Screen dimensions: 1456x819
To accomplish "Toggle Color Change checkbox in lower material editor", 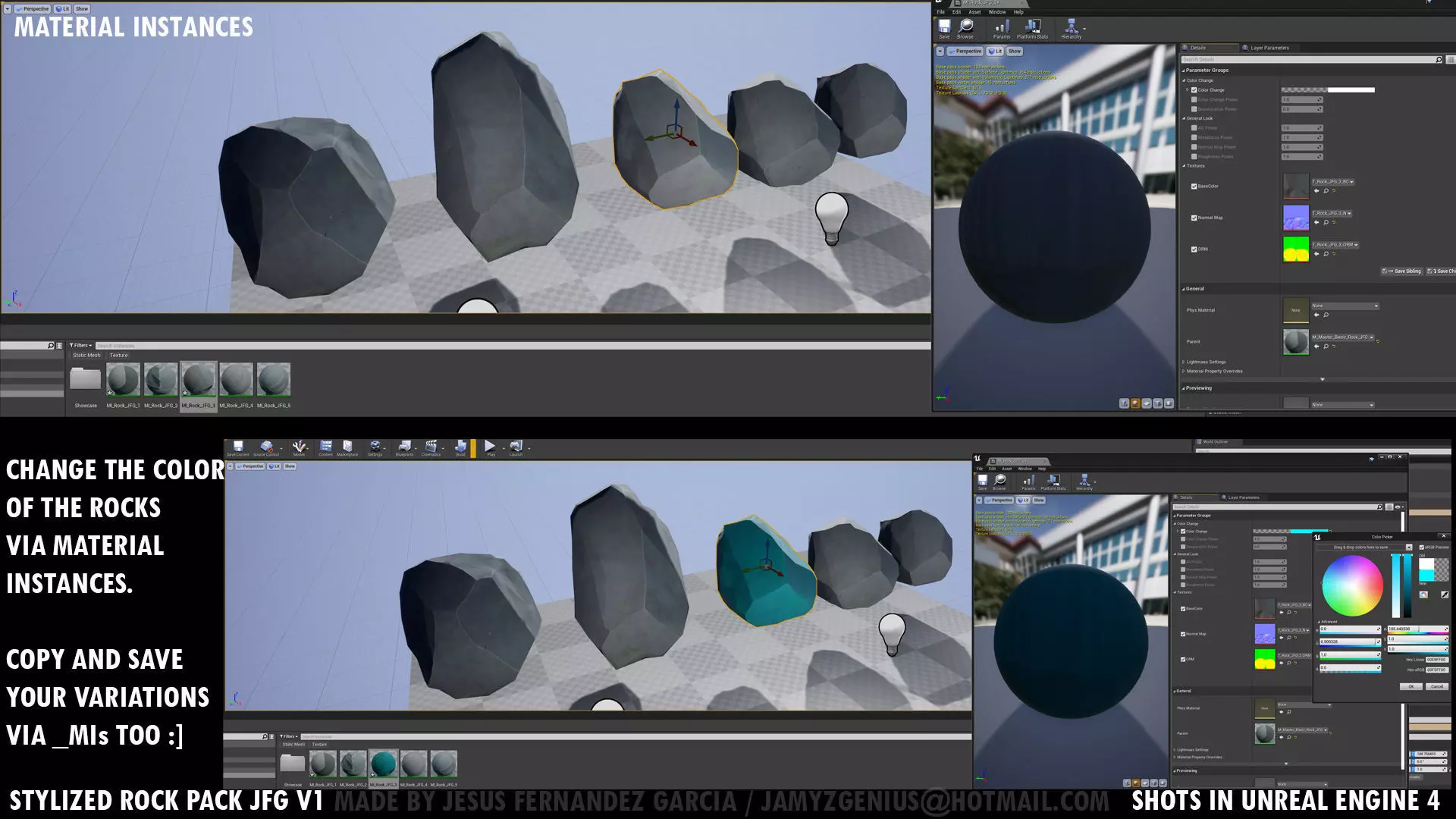I will 1183,531.
